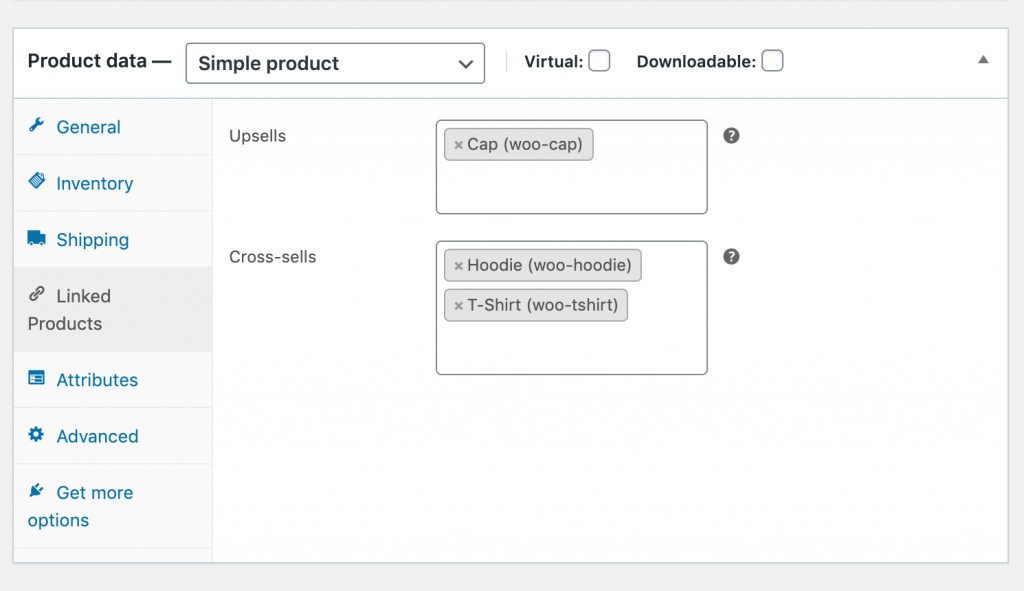Open the Advanced tab

tap(113, 436)
